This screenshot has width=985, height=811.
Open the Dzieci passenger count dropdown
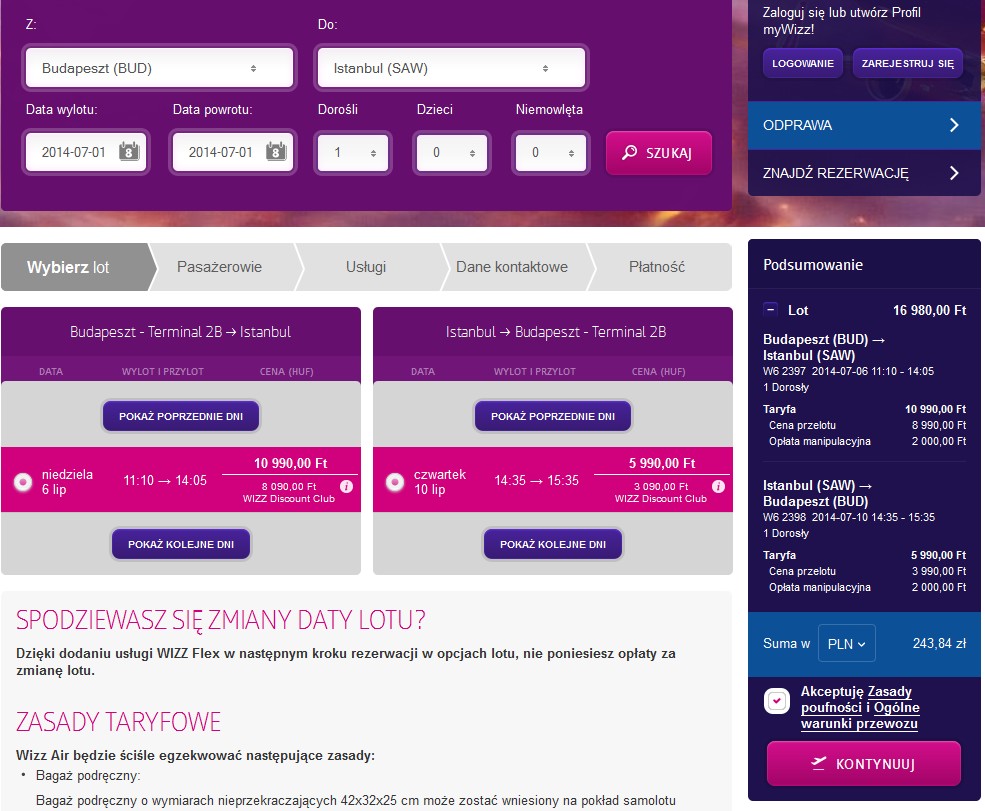pos(452,153)
